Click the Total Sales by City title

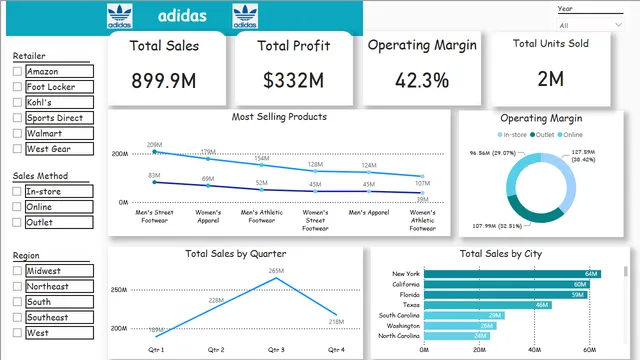(x=501, y=254)
